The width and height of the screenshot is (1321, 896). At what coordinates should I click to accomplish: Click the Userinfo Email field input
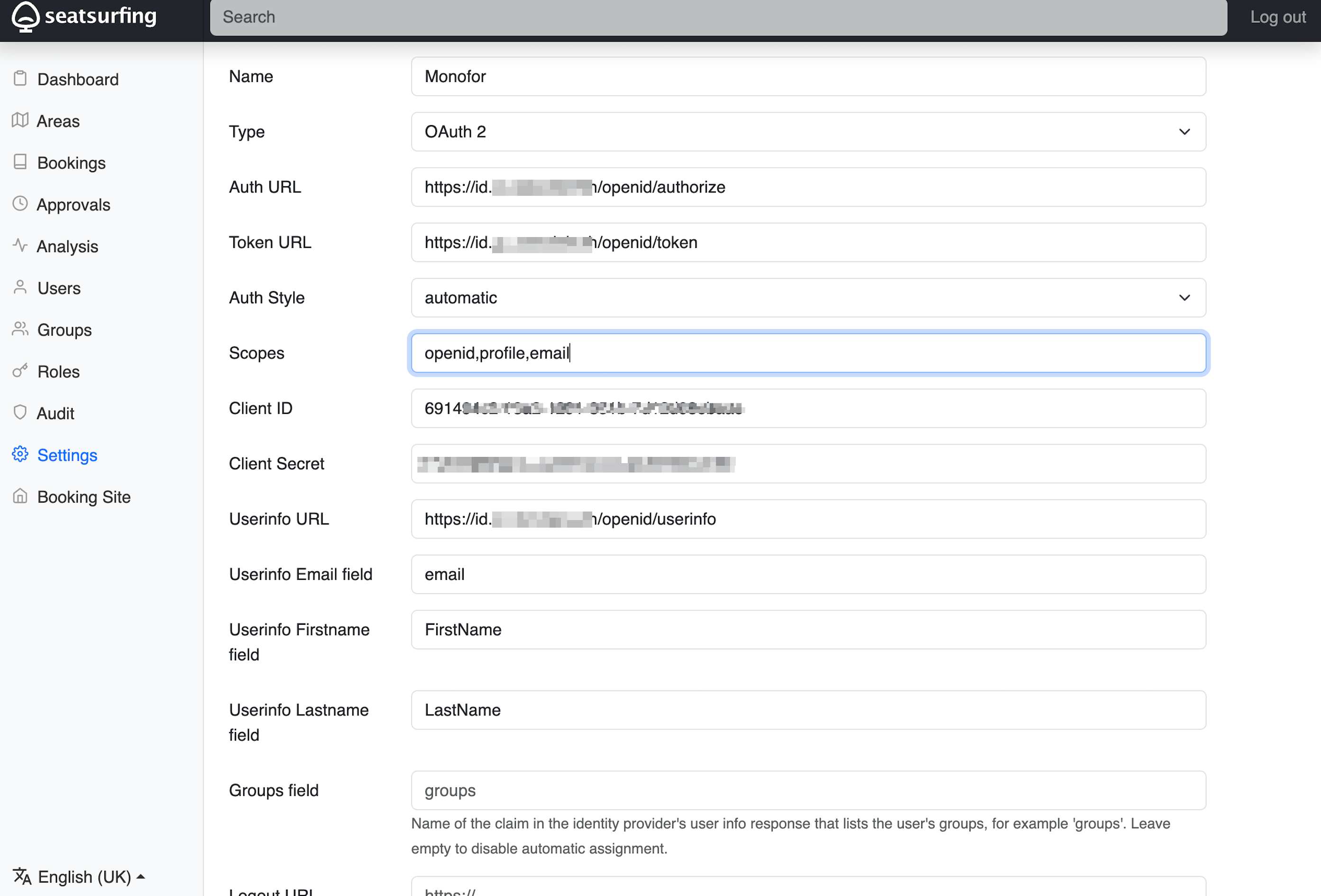[807, 575]
